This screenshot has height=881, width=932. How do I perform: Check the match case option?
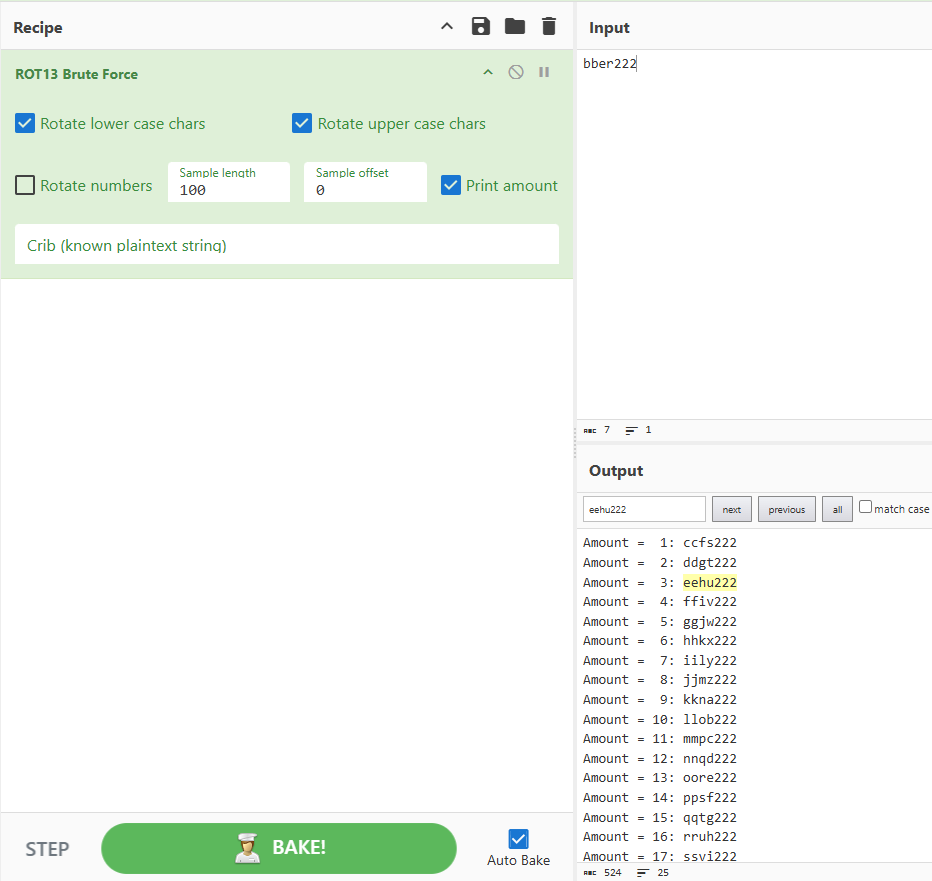[x=865, y=507]
